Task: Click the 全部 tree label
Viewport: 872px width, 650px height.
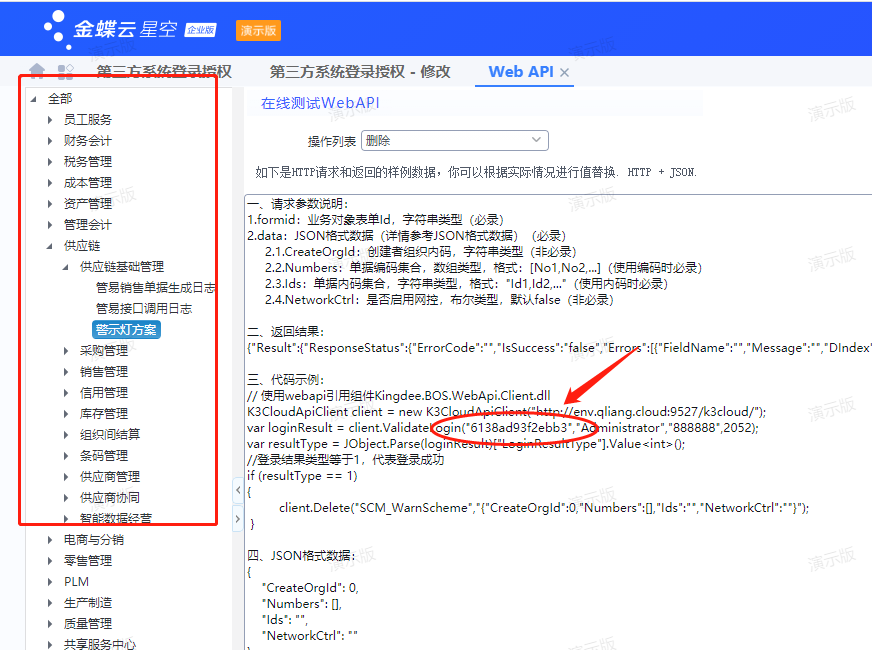Action: [x=60, y=99]
